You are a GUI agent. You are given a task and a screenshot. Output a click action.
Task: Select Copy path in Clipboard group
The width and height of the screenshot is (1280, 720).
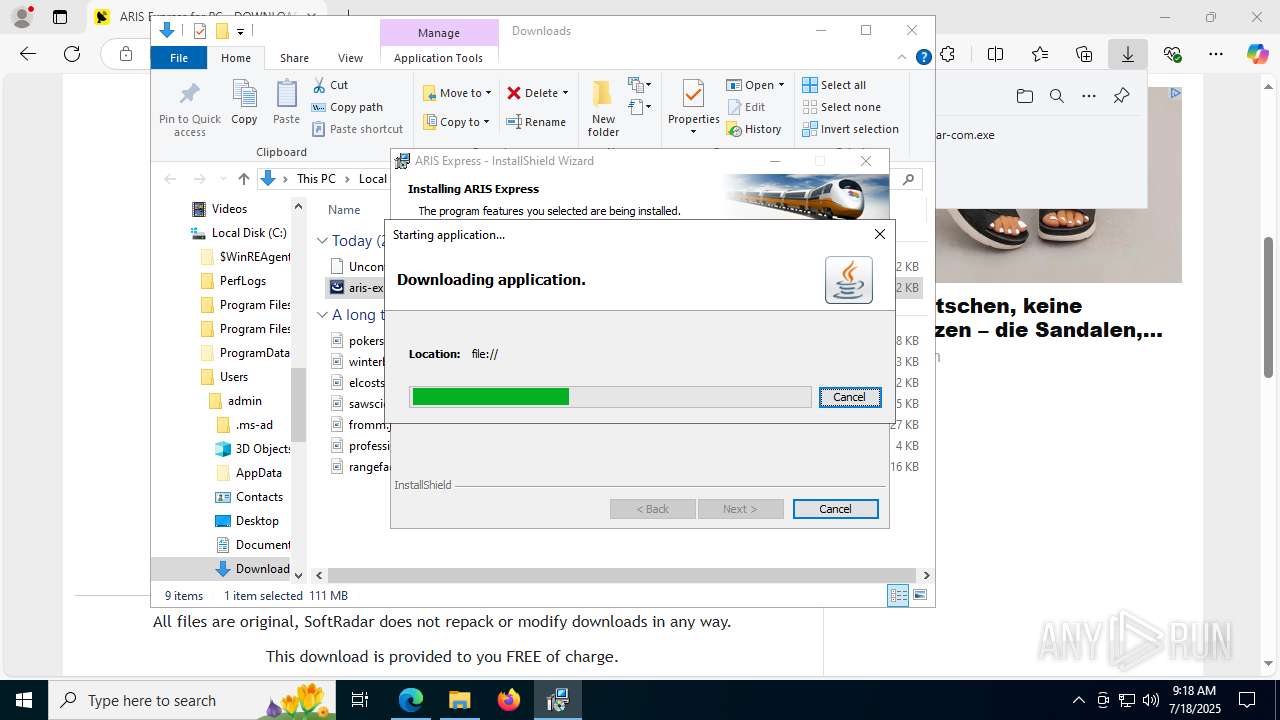click(x=347, y=107)
